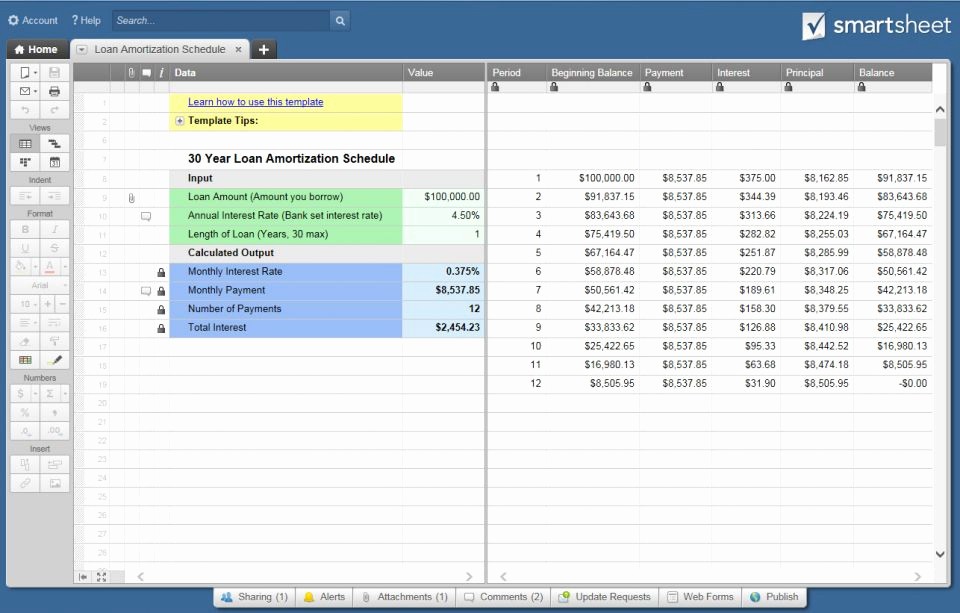This screenshot has width=960, height=613.
Task: Open the text alignment dropdown
Action: point(25,323)
